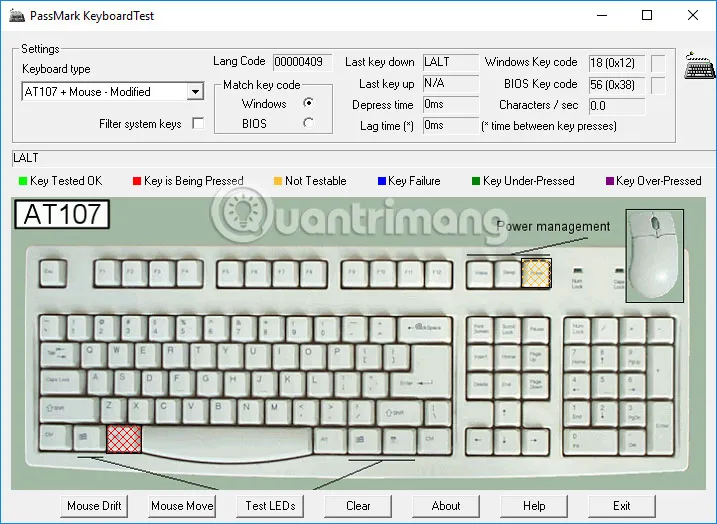Click the green Key Tested OK swatch
This screenshot has width=717, height=524.
coord(22,181)
